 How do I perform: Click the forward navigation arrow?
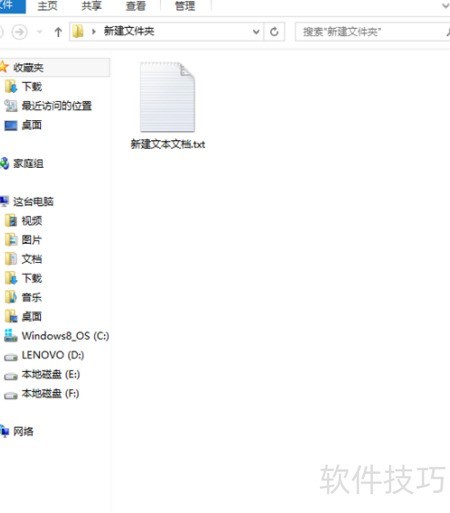[x=19, y=32]
